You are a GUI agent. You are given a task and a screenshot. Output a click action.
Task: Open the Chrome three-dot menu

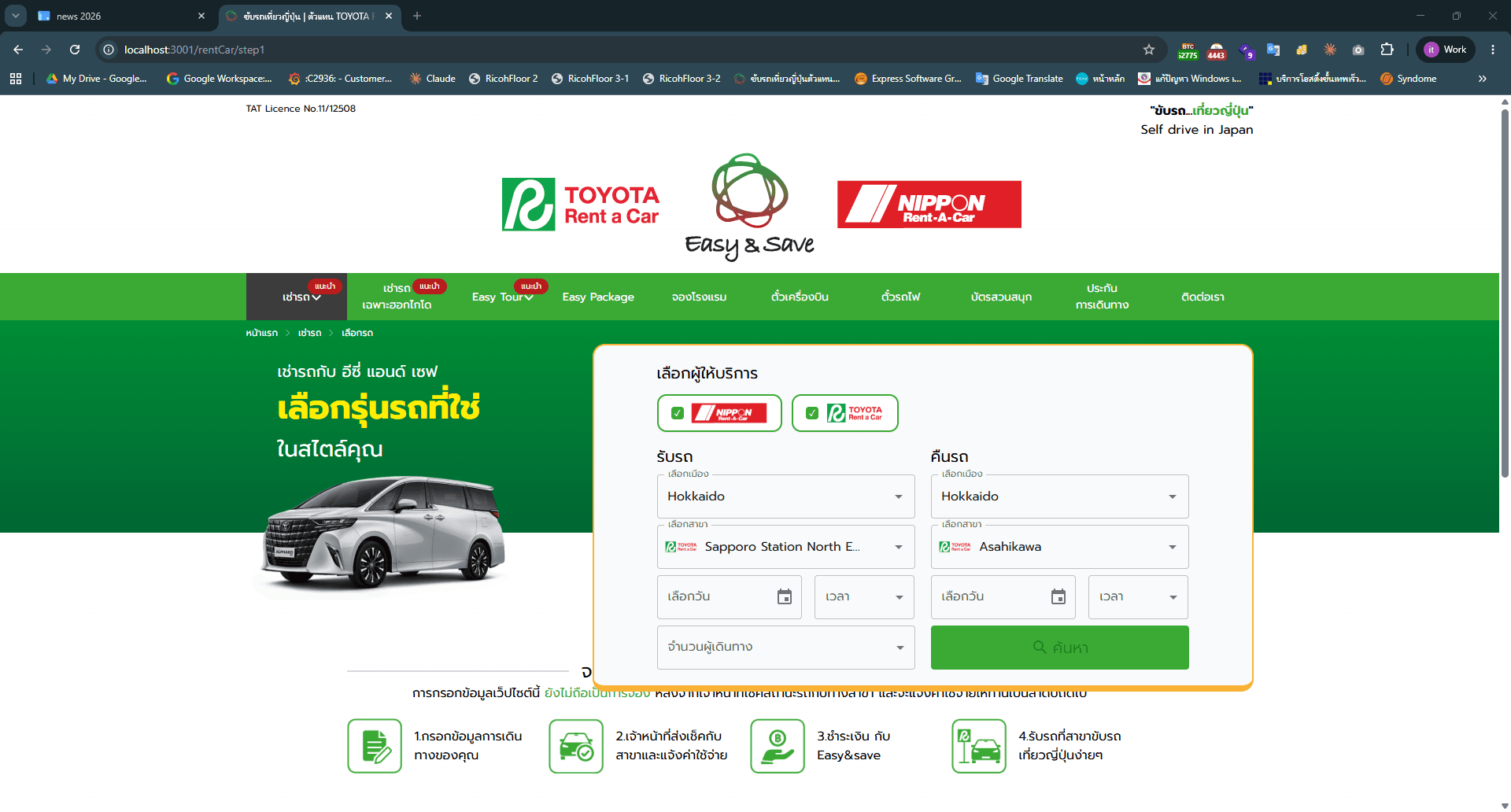click(x=1493, y=50)
